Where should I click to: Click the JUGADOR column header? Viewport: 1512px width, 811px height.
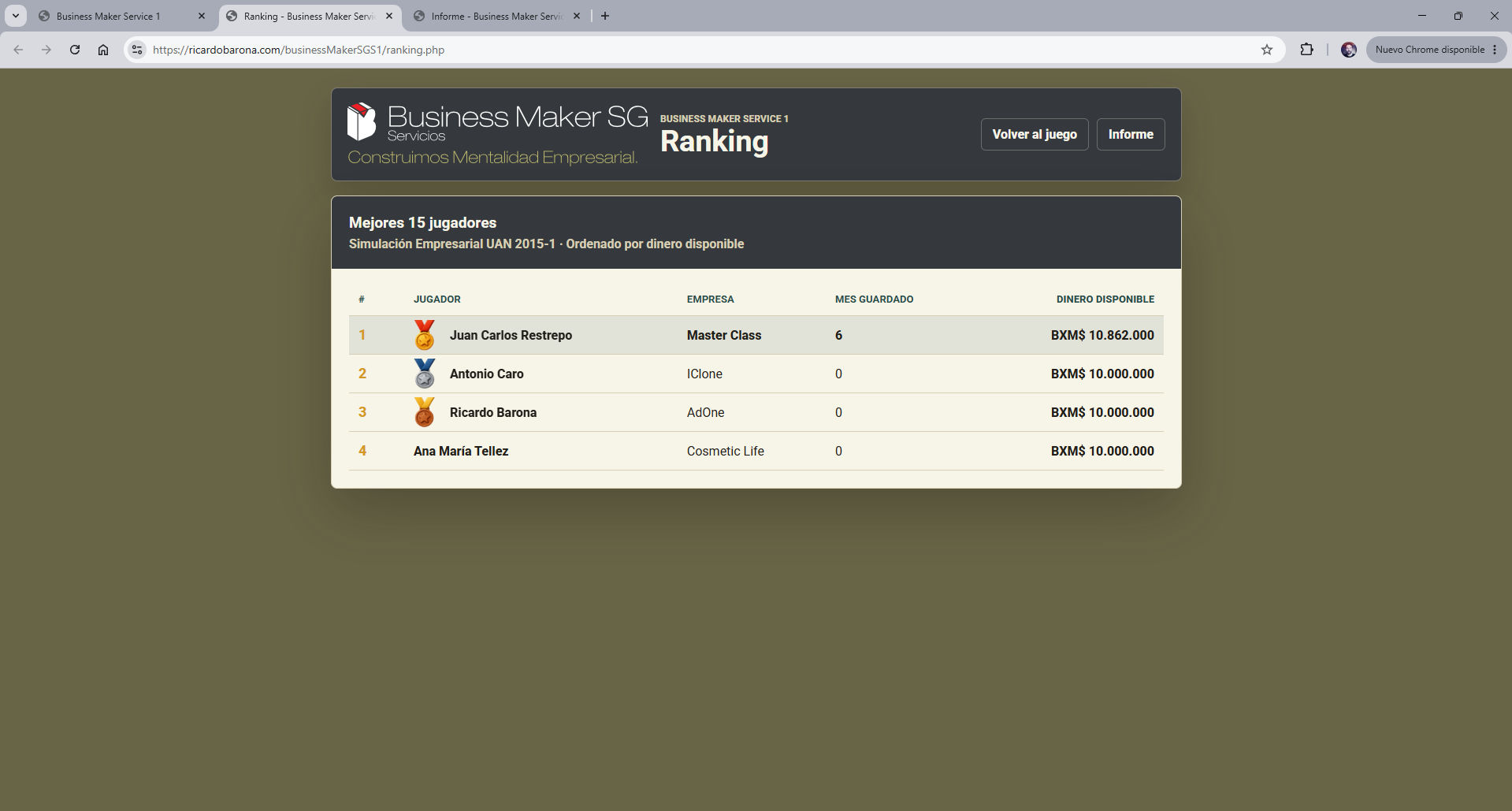click(x=437, y=299)
